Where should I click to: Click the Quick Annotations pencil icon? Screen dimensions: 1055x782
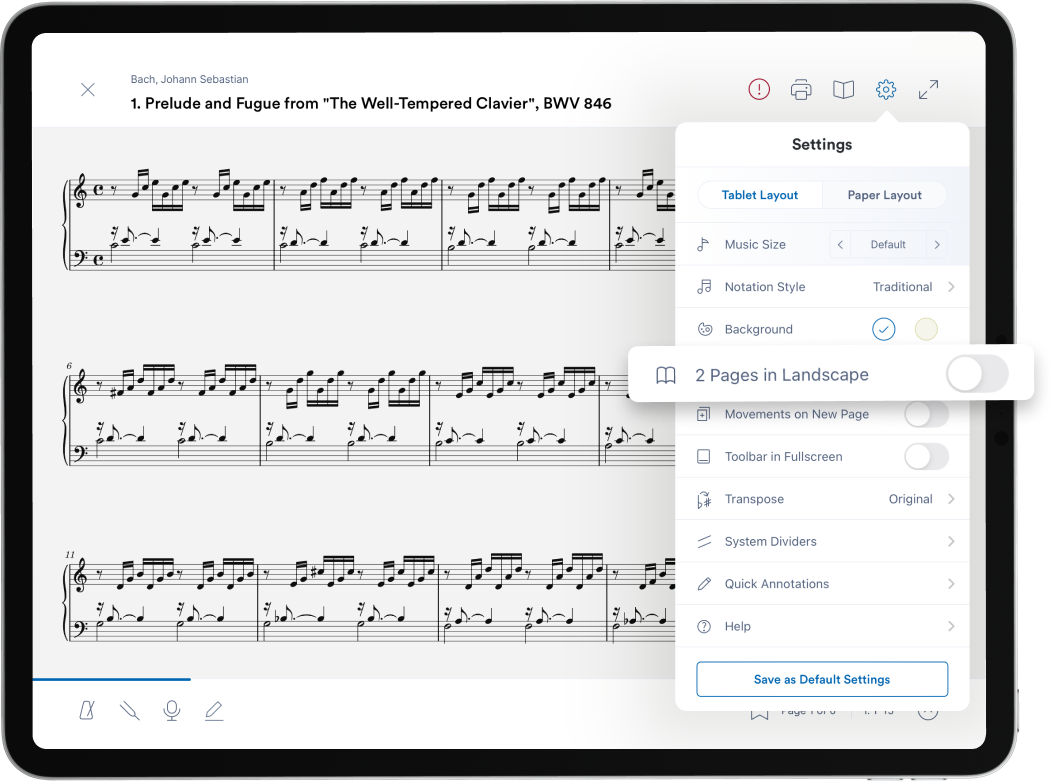[704, 584]
